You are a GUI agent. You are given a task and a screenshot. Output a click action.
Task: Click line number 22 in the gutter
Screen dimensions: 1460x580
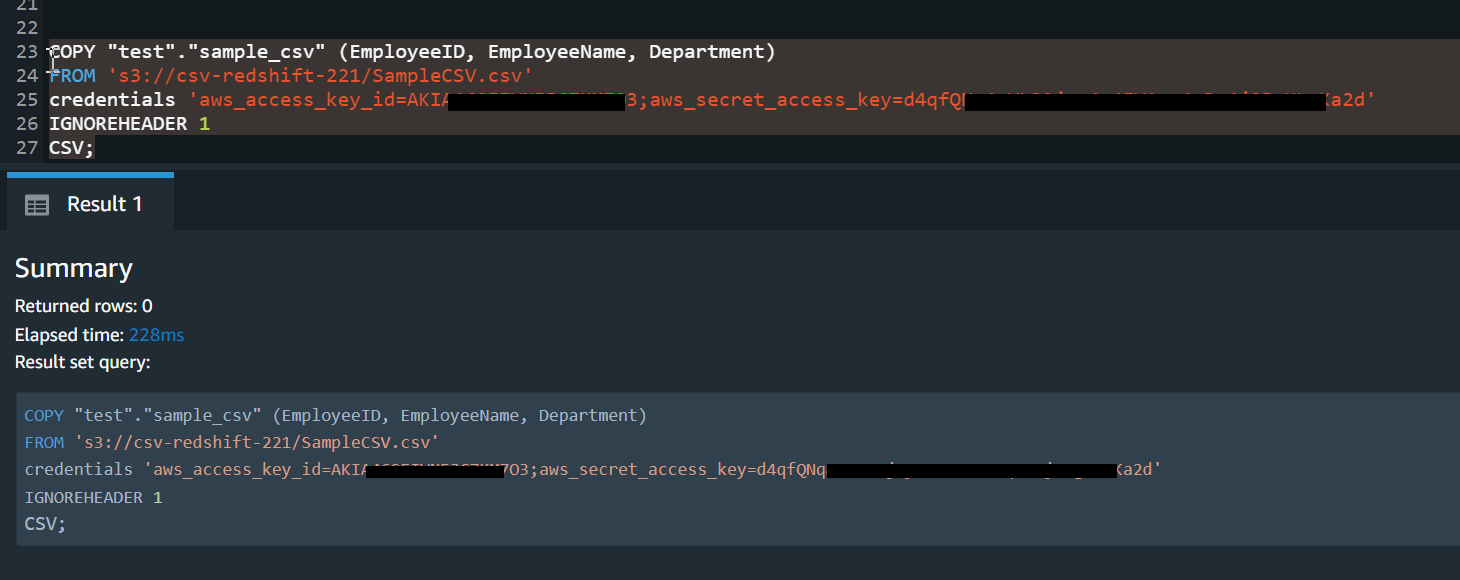pyautogui.click(x=27, y=28)
